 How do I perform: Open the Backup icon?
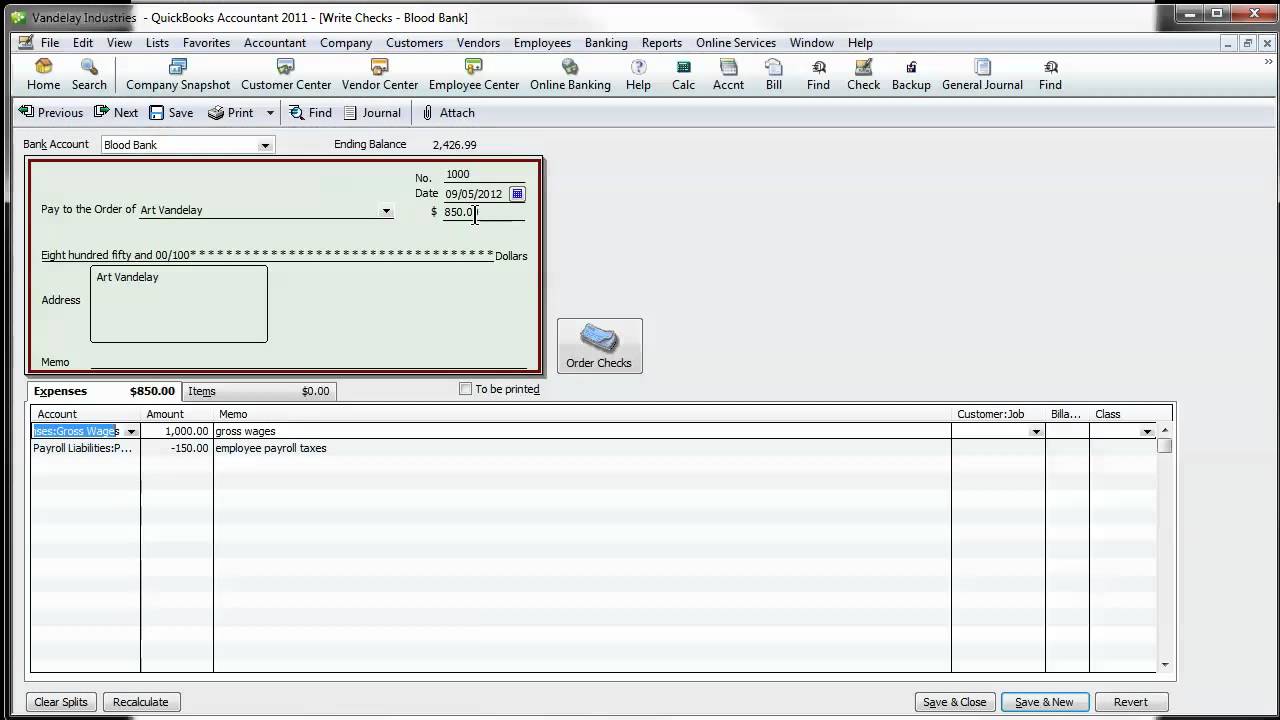click(911, 75)
